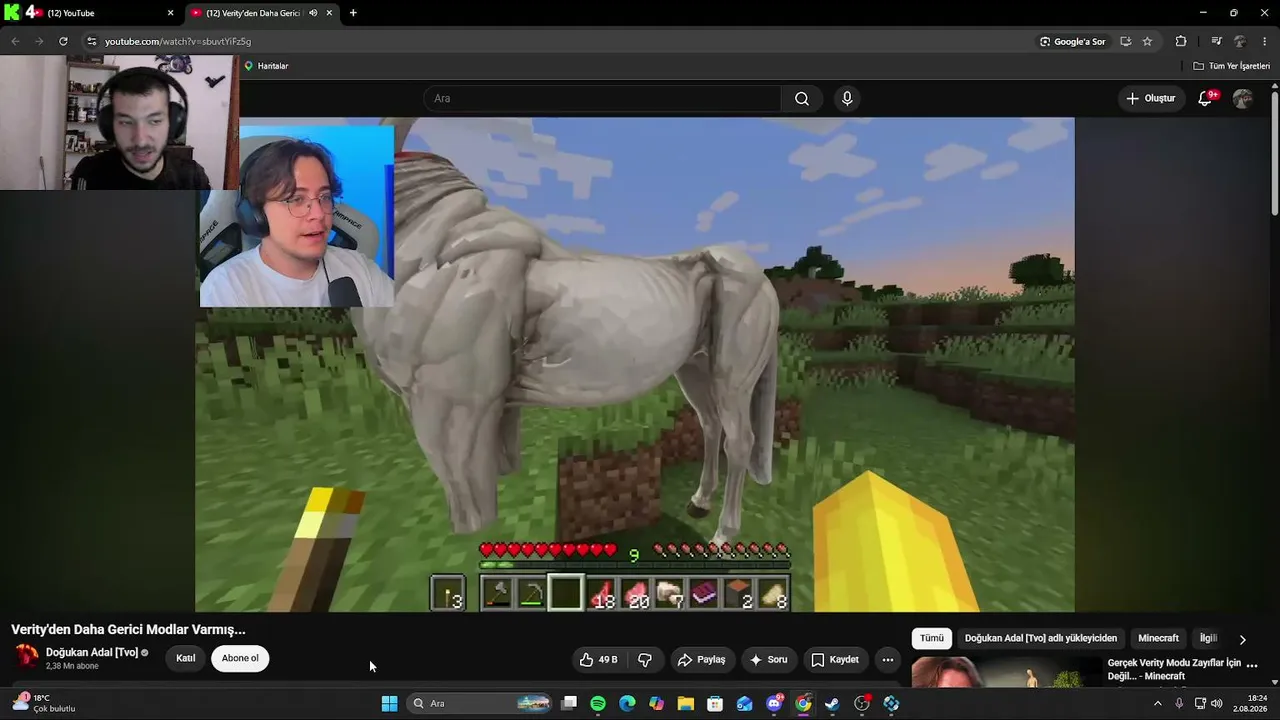Open the Windows Start menu
Screen dimensions: 1280x720
(x=389, y=703)
